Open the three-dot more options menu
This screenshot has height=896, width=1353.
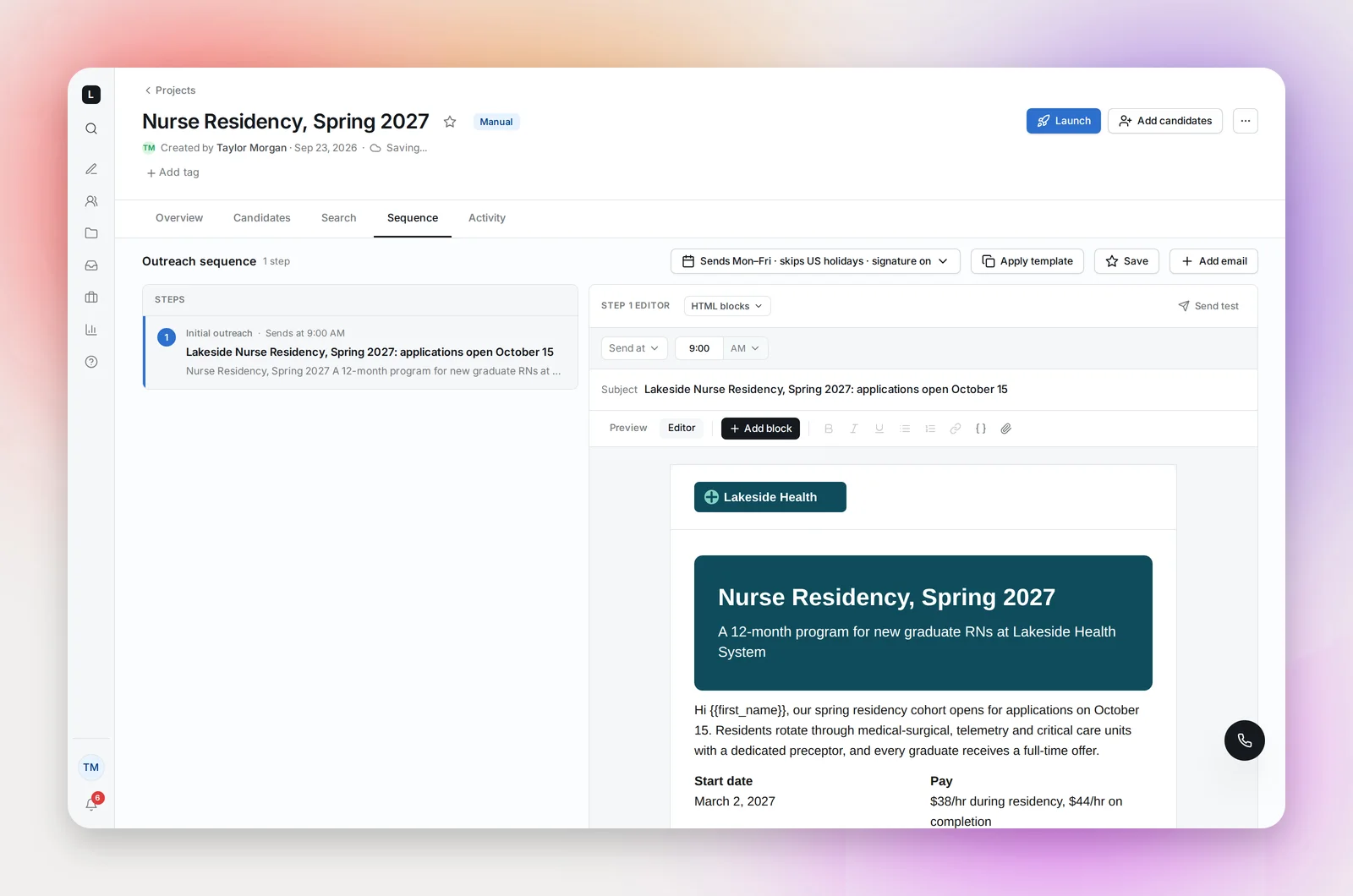(x=1246, y=121)
